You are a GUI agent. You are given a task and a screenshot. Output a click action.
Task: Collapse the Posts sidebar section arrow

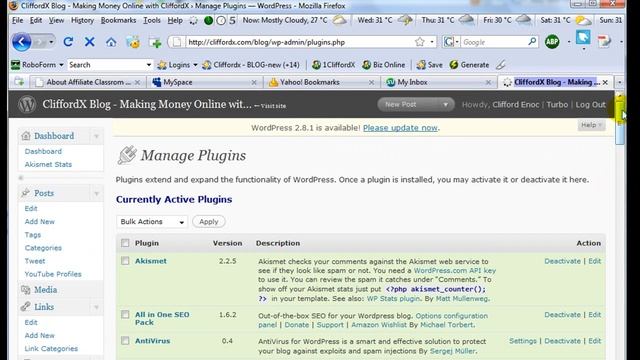(97, 193)
